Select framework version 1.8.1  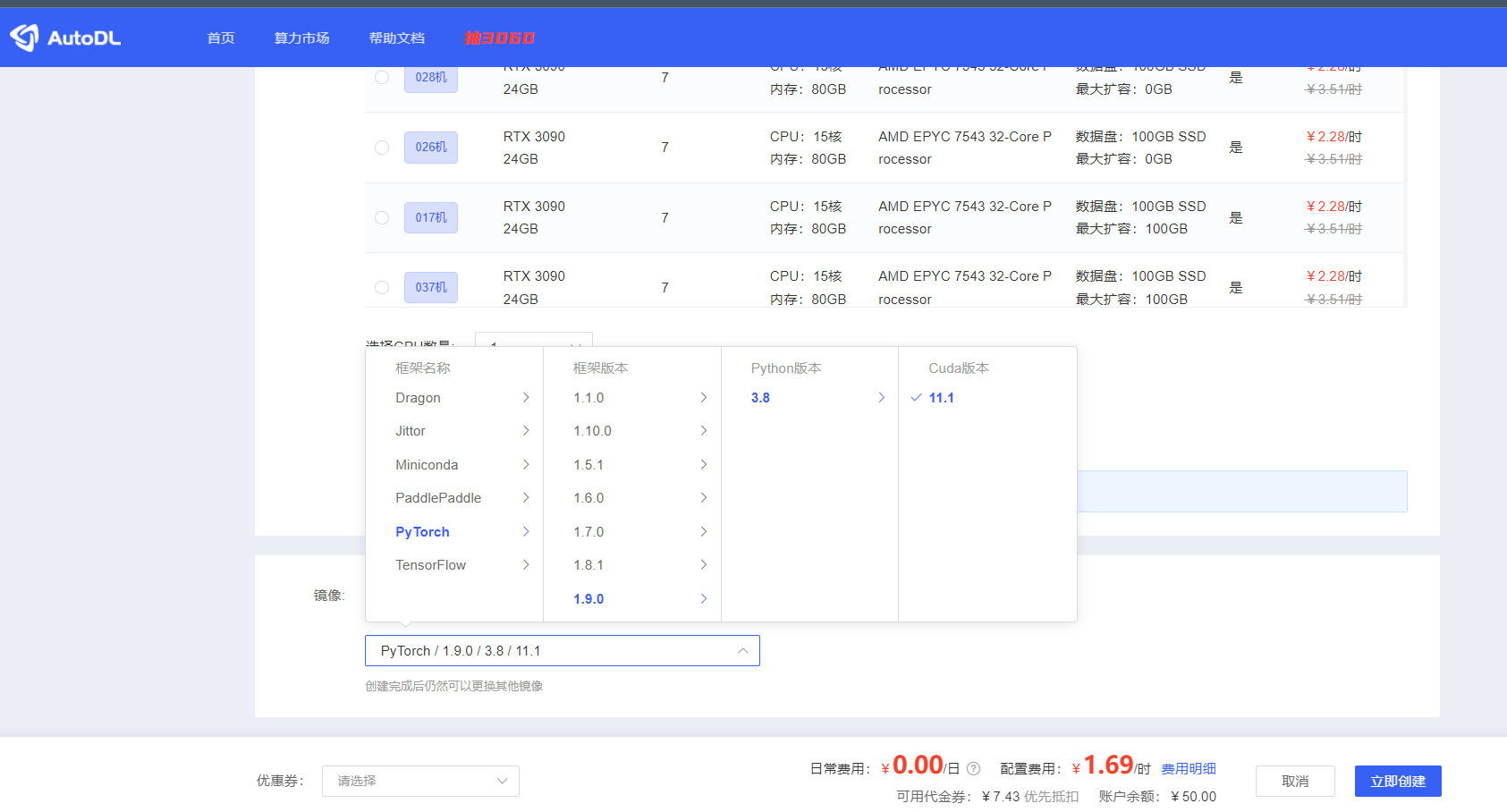coord(588,565)
